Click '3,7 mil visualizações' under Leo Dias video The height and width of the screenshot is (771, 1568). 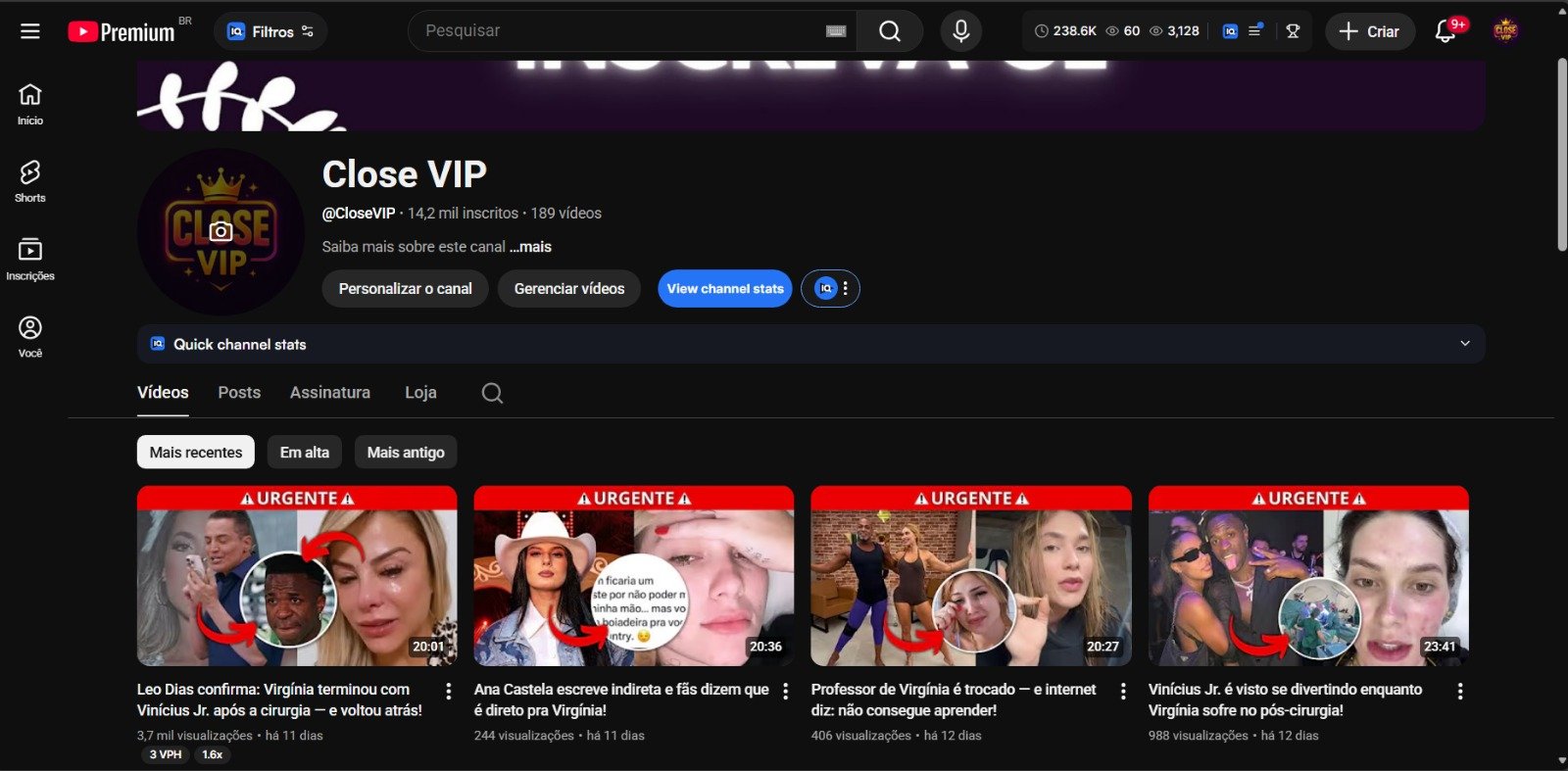click(x=195, y=735)
